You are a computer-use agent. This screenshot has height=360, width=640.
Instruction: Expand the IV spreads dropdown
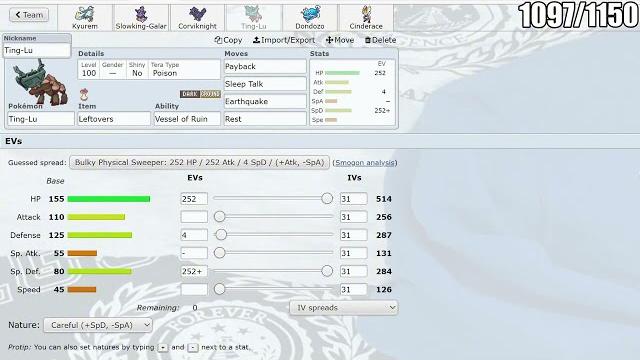coord(344,308)
